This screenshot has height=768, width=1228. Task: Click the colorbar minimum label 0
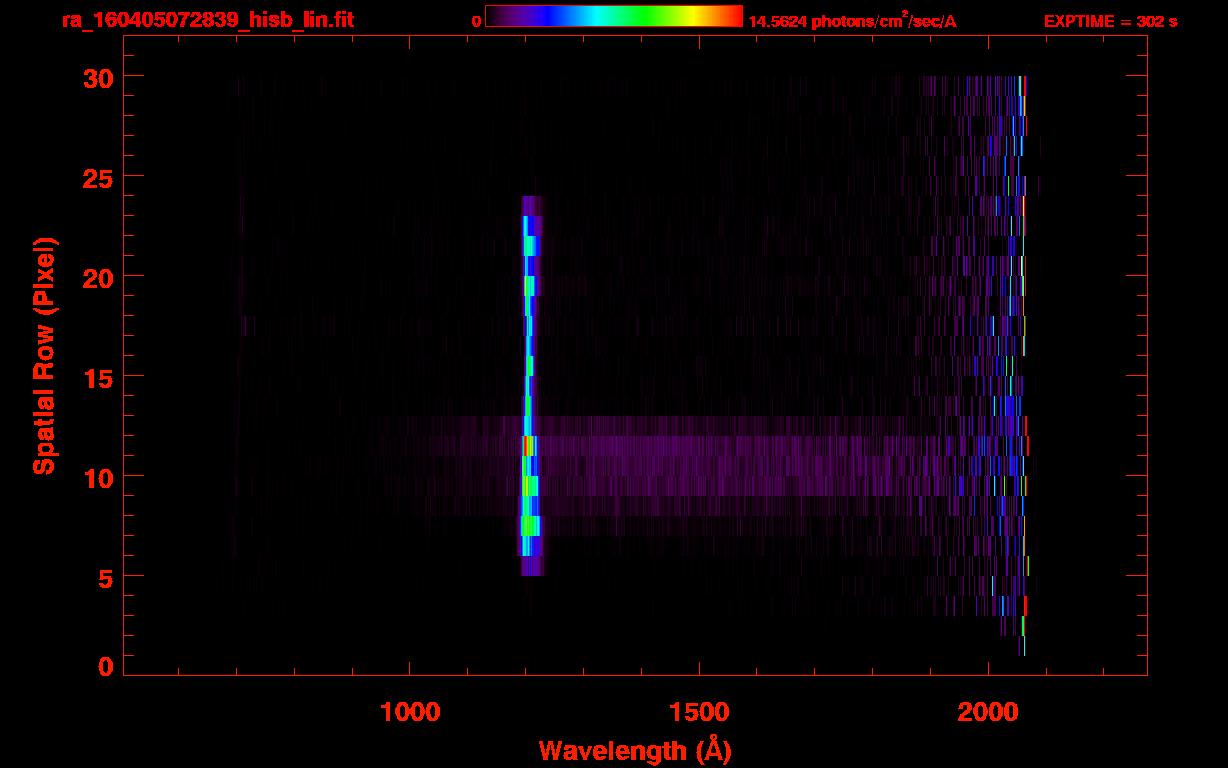tap(476, 21)
